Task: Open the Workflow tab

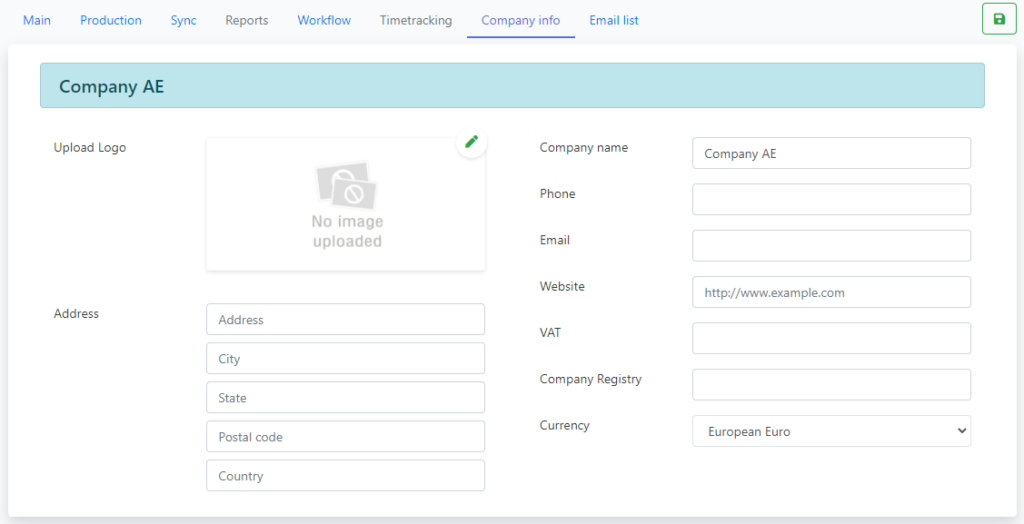Action: (x=324, y=20)
